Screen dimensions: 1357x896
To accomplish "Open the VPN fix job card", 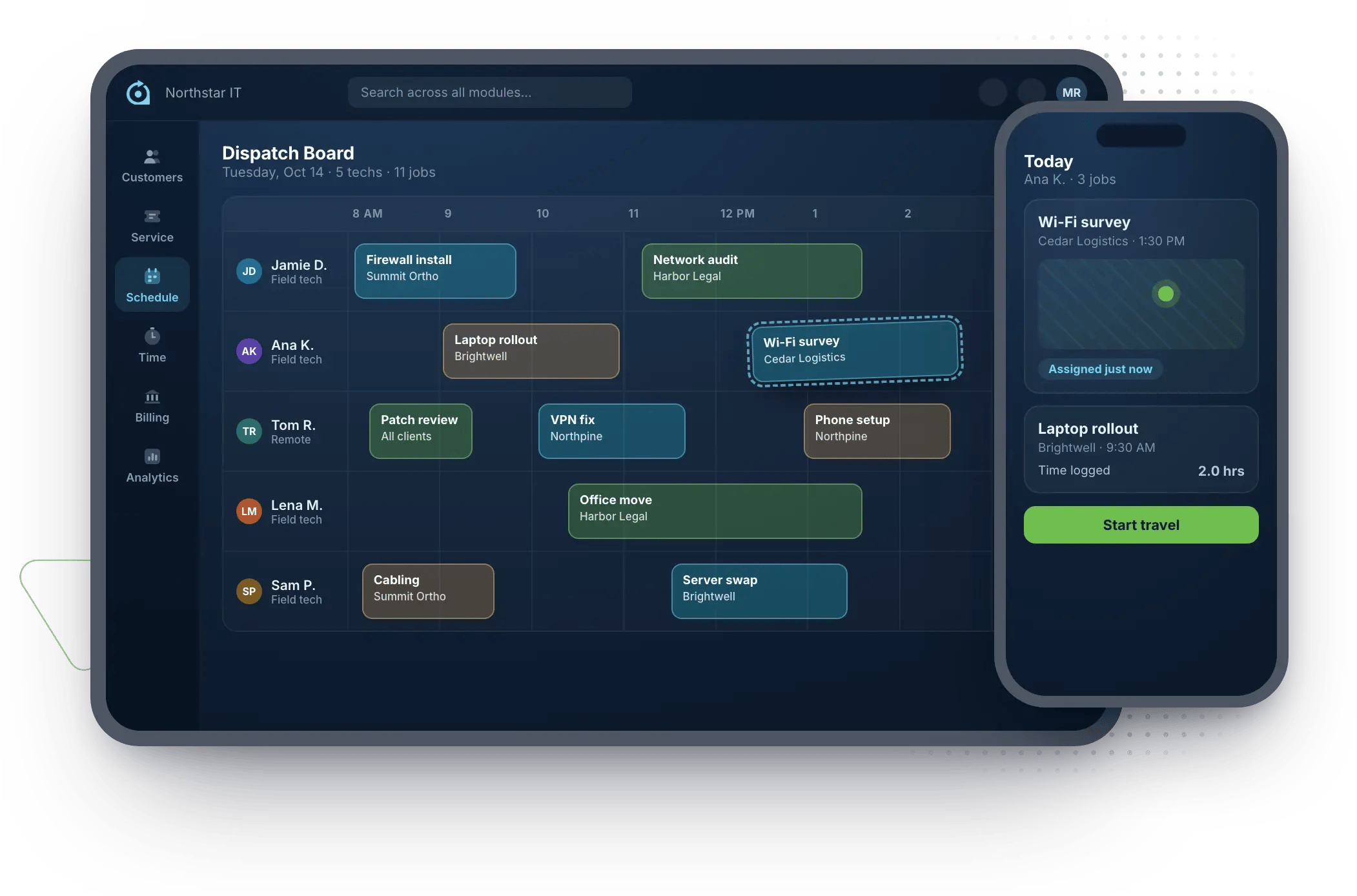I will pyautogui.click(x=611, y=431).
